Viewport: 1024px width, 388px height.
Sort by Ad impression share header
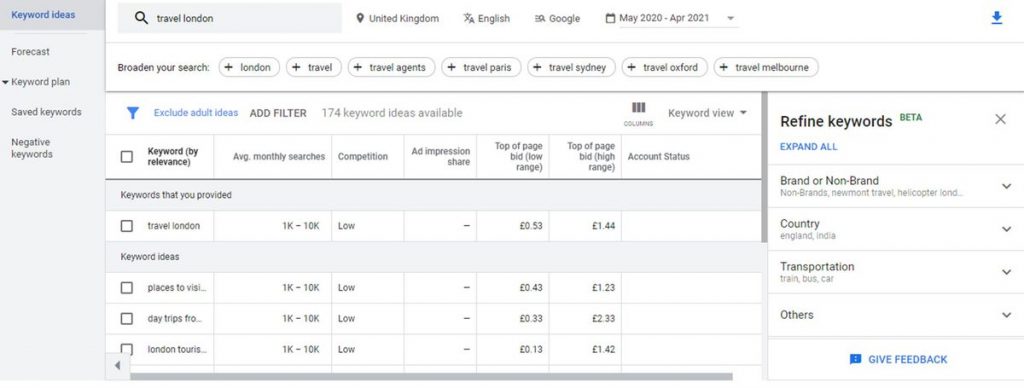(x=440, y=157)
